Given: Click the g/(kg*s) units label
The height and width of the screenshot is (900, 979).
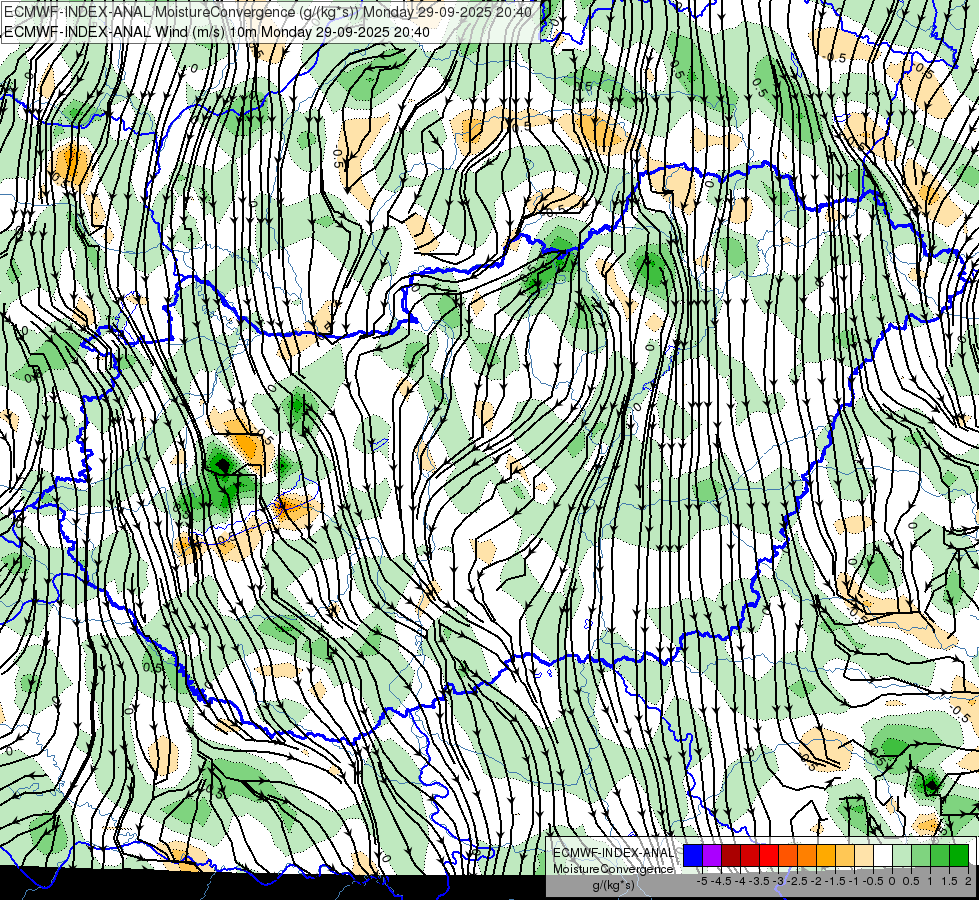Looking at the screenshot, I should point(614,886).
